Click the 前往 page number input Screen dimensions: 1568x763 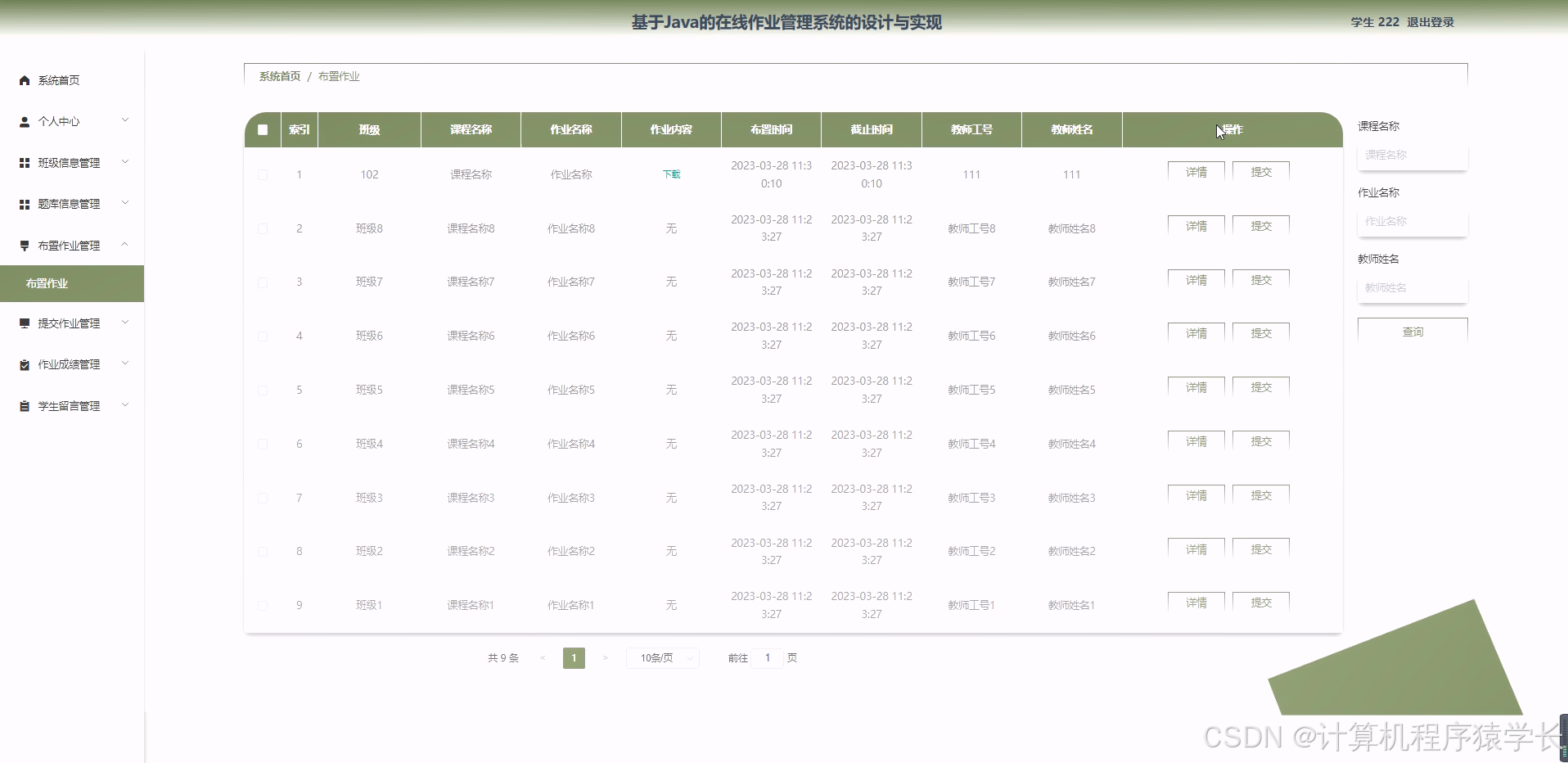[x=768, y=657]
